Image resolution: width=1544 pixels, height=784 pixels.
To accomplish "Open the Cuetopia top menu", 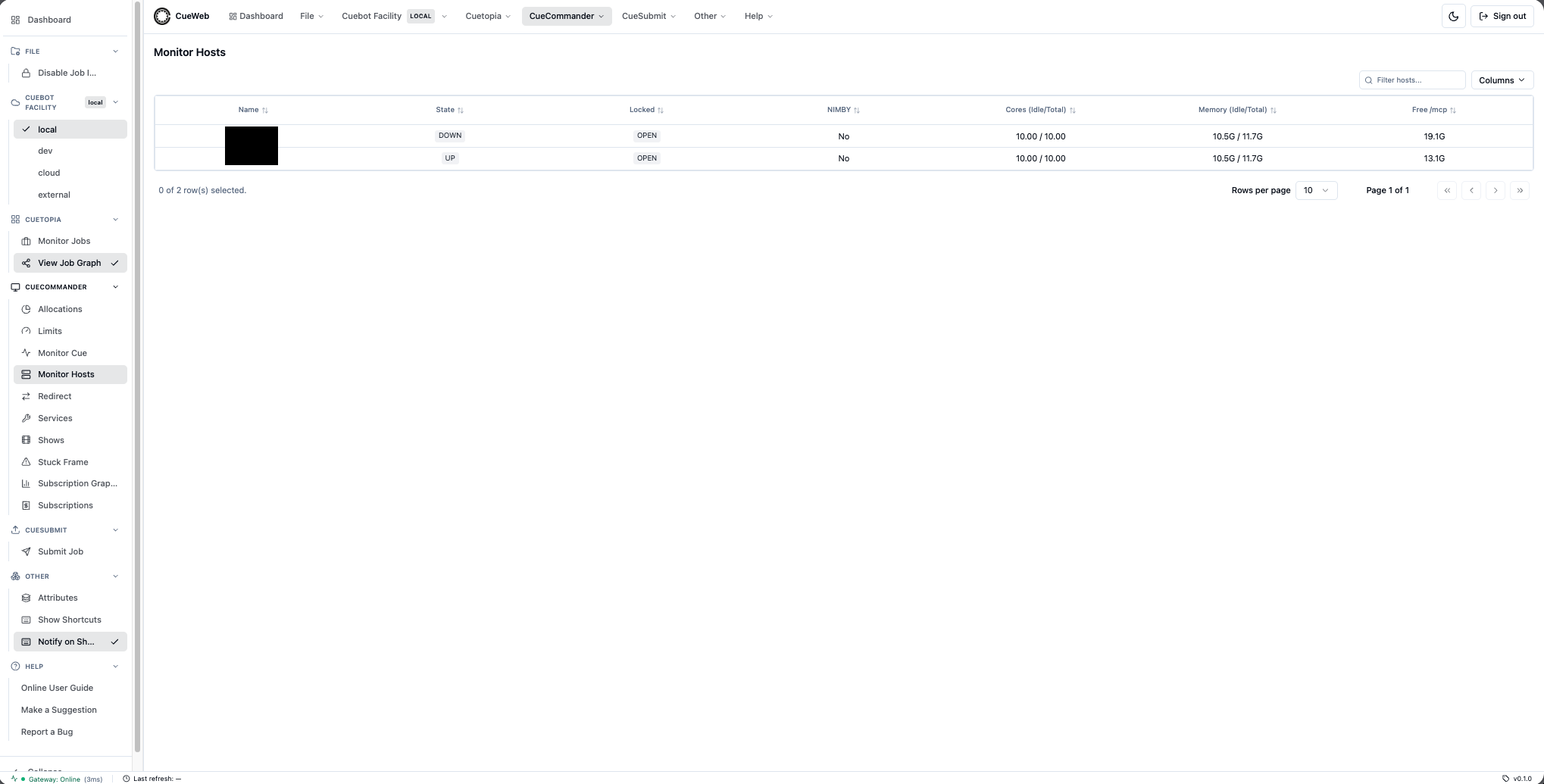I will [488, 16].
